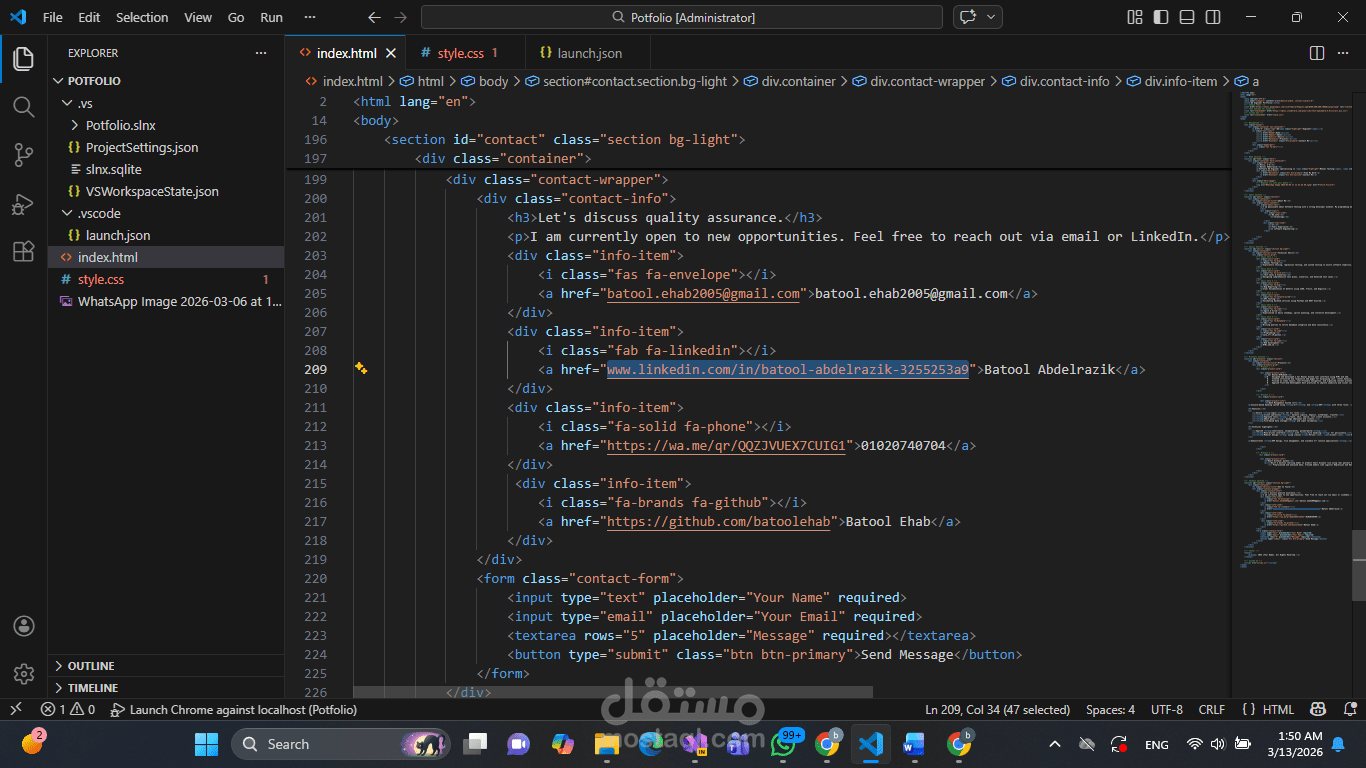1366x768 pixels.
Task: Click the HTML language mode in status bar
Action: pyautogui.click(x=1277, y=710)
